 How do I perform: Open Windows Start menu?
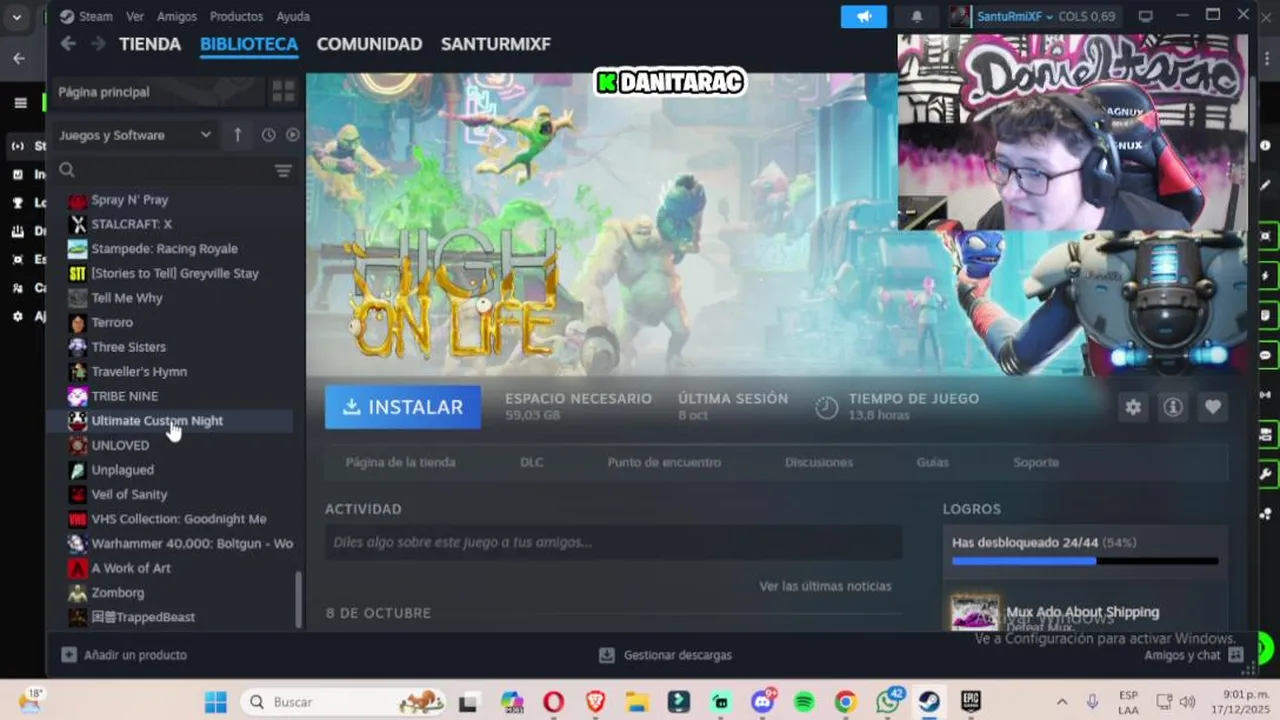point(216,702)
